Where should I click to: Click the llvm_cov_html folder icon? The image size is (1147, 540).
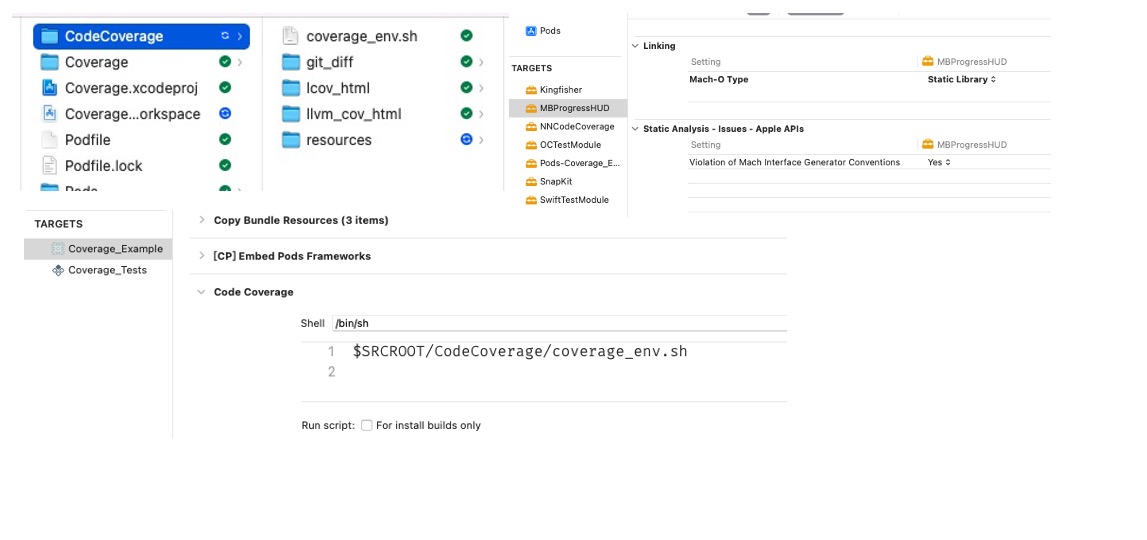[291, 114]
